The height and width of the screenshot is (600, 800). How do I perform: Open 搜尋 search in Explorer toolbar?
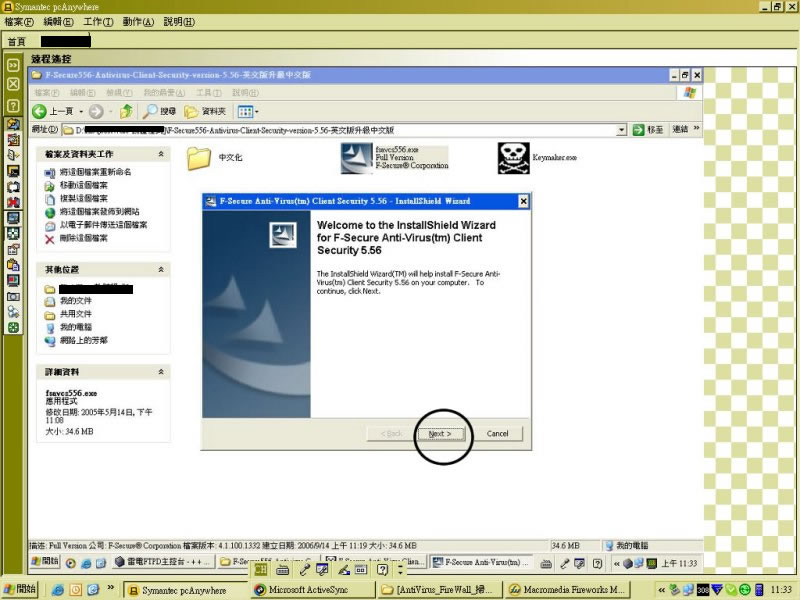tap(159, 111)
